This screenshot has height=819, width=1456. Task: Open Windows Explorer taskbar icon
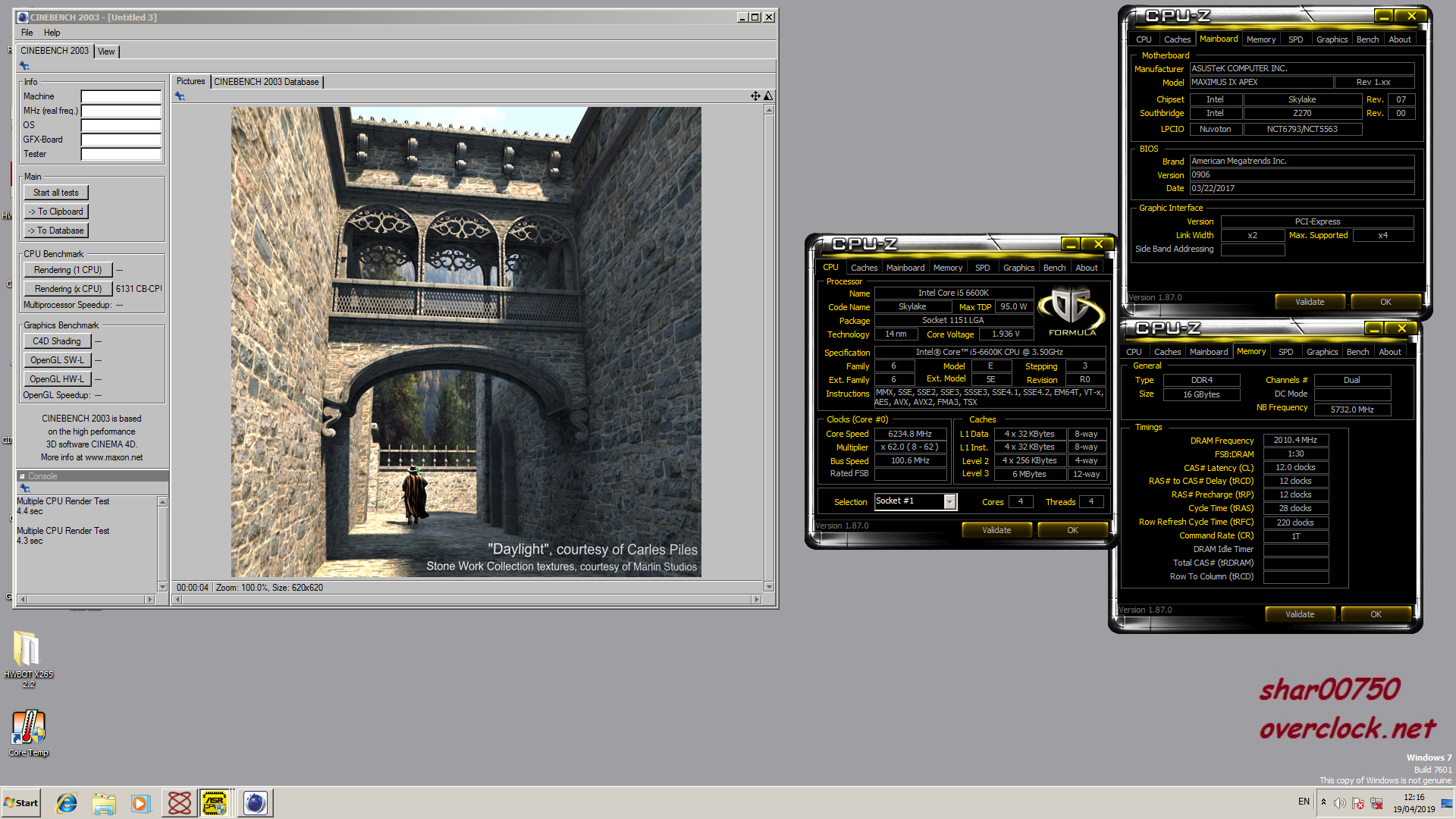pos(104,803)
